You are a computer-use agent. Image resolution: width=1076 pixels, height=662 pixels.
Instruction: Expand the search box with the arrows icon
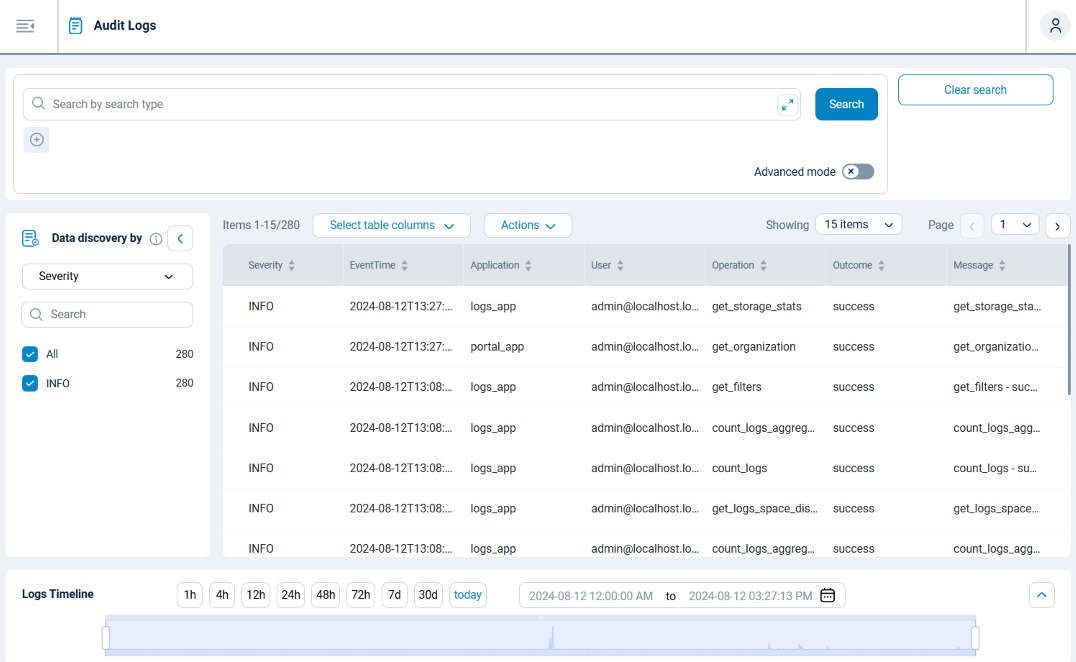[x=787, y=104]
